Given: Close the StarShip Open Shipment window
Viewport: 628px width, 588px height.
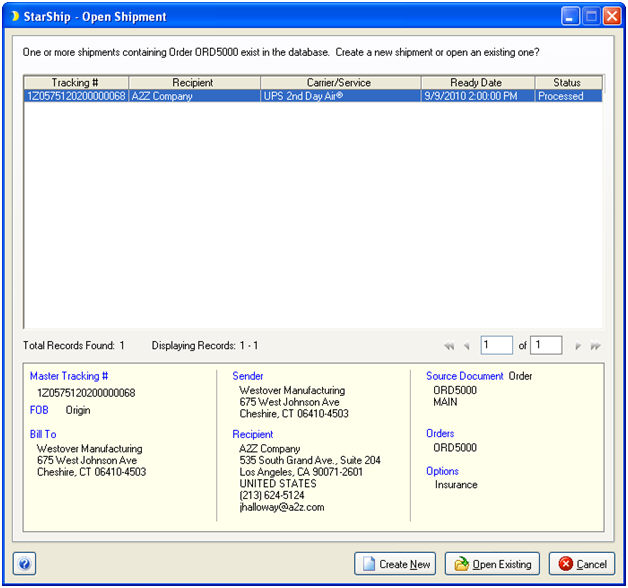Looking at the screenshot, I should coord(612,16).
